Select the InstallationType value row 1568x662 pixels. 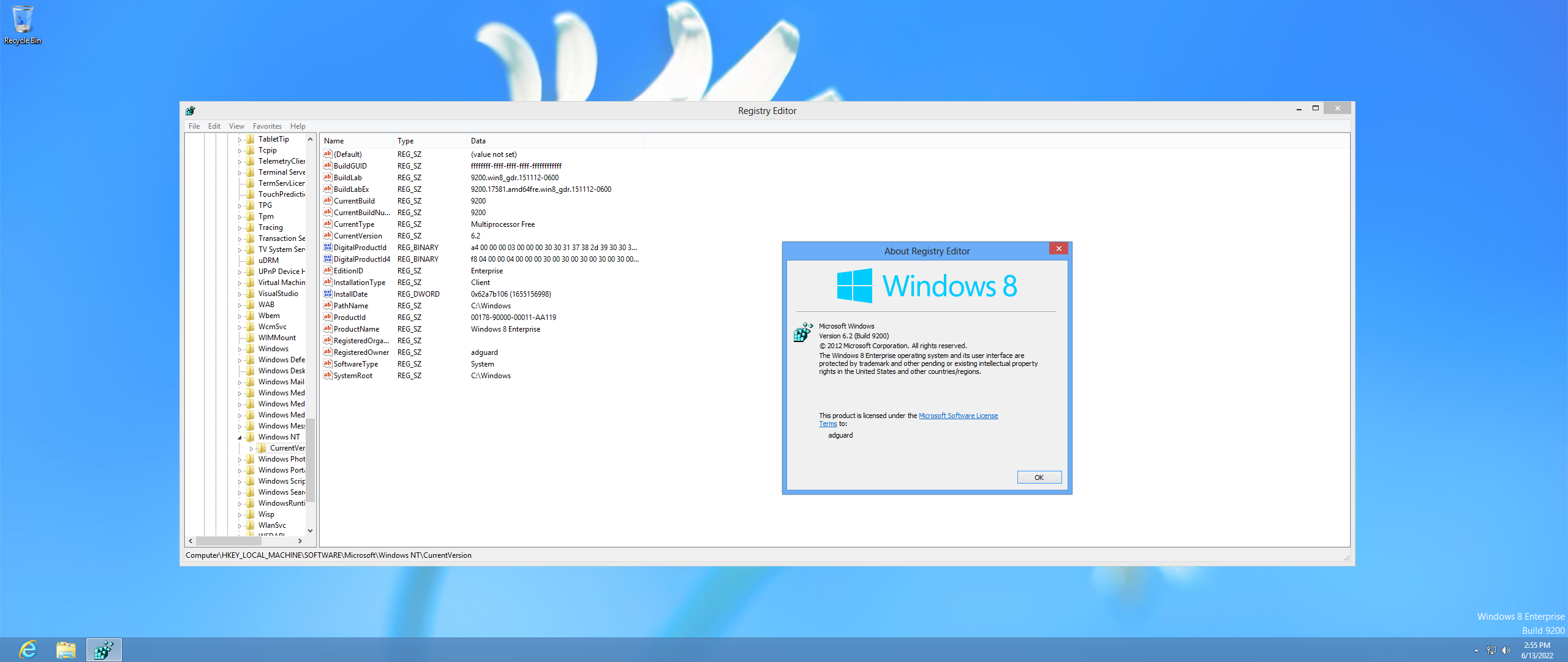click(x=481, y=282)
